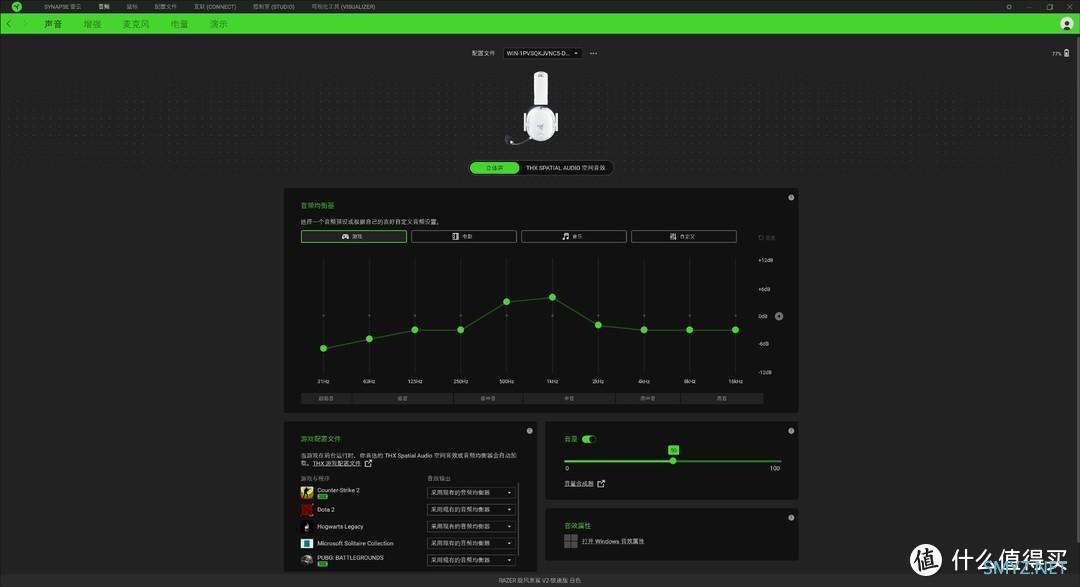Click the 2kHz equalizer band point
Image resolution: width=1080 pixels, height=587 pixels.
coord(598,325)
